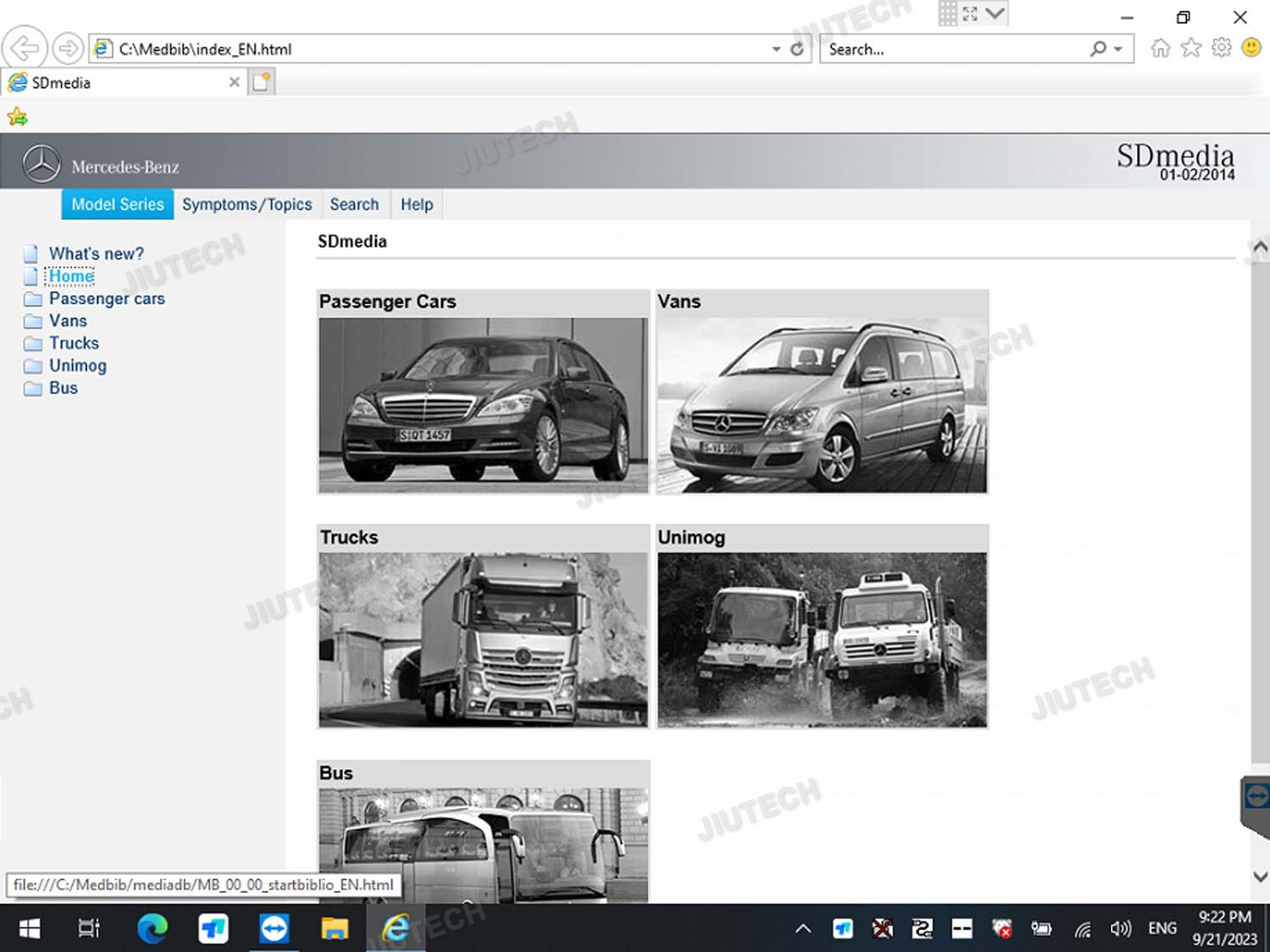Open File Explorer from the taskbar
Screen dimensions: 1270x952
(x=334, y=928)
